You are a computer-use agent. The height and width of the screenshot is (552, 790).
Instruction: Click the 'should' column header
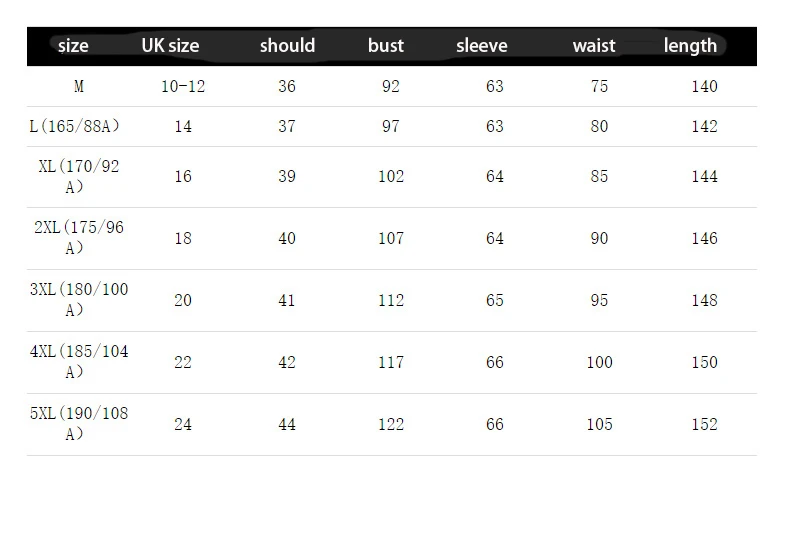(287, 46)
